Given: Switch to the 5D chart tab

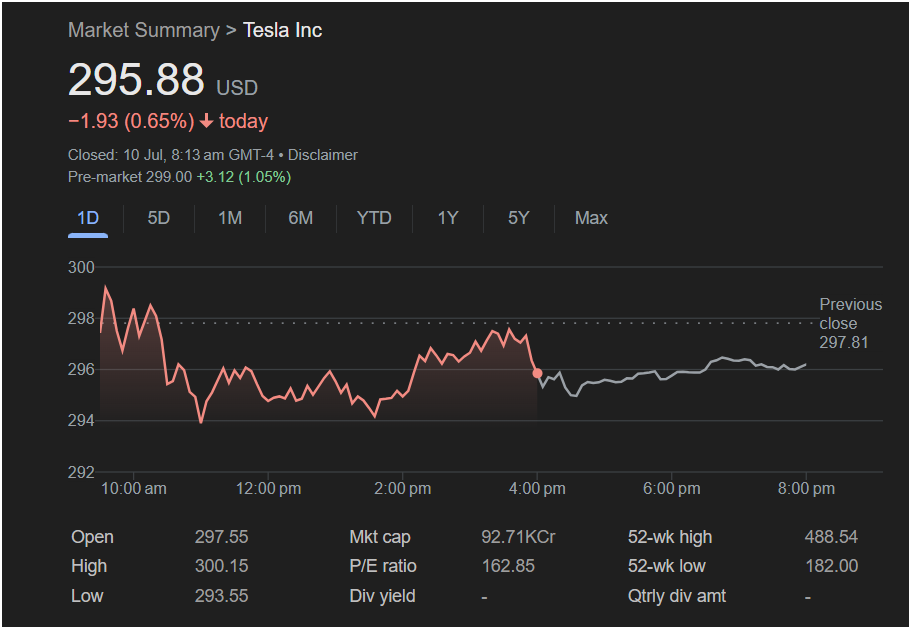Looking at the screenshot, I should click(159, 218).
